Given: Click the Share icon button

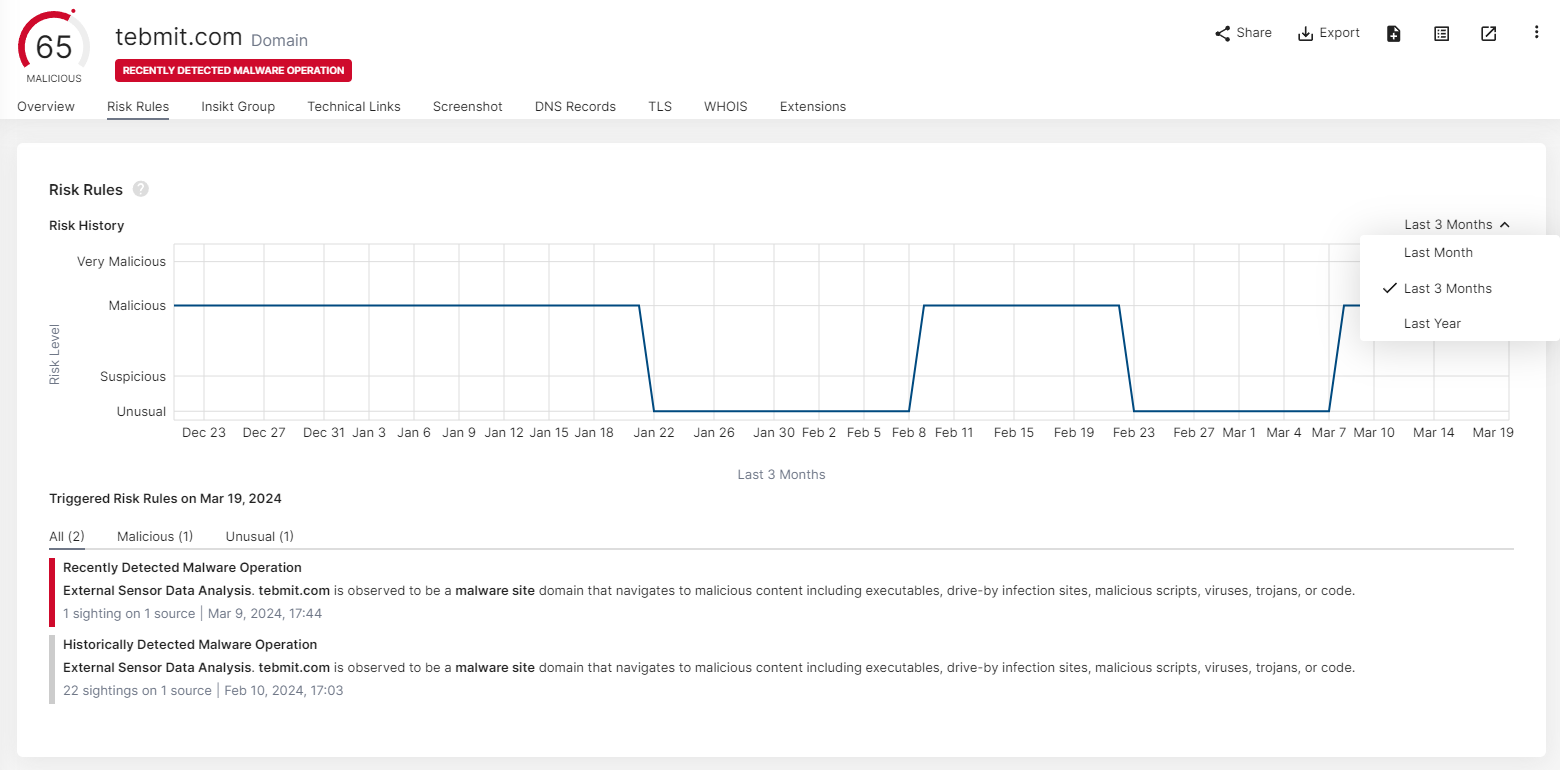Looking at the screenshot, I should coord(1222,33).
